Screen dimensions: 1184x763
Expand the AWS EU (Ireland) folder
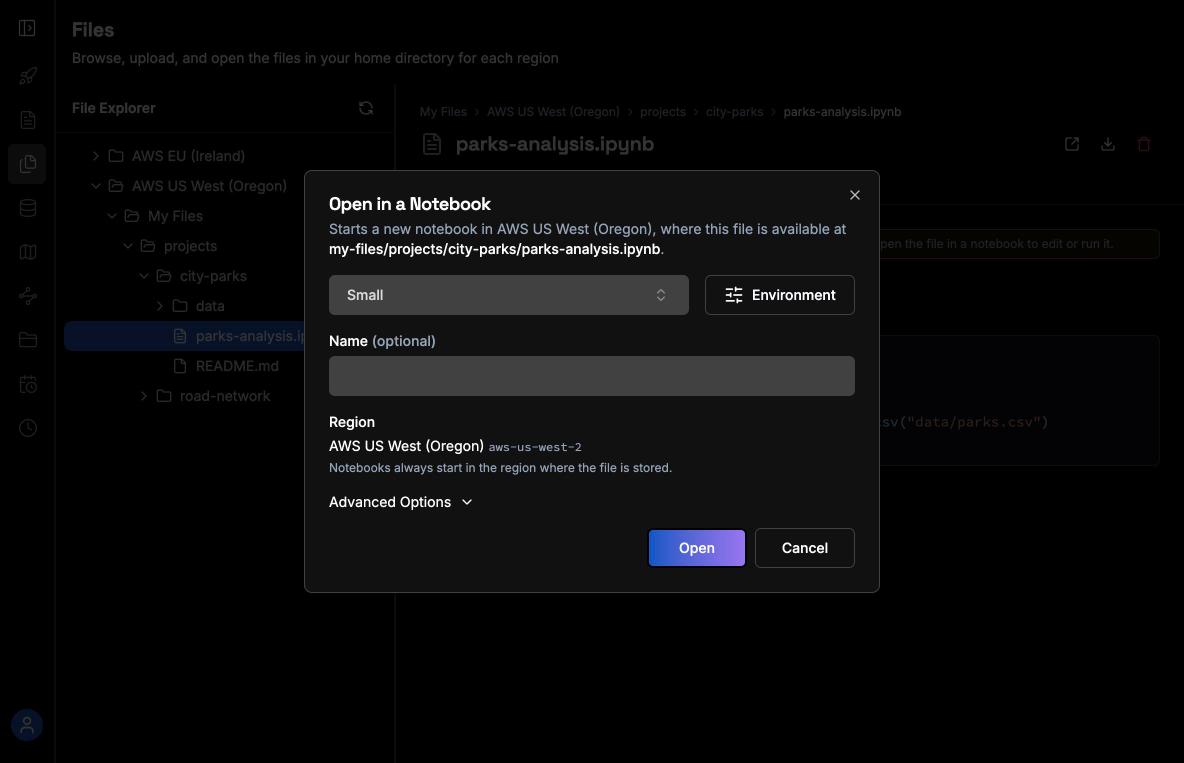coord(96,156)
